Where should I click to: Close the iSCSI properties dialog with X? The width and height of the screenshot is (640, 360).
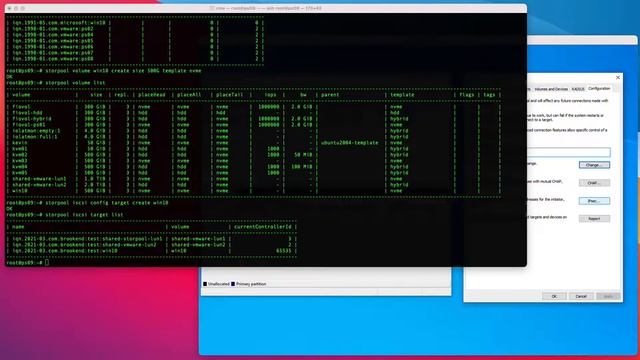pos(618,77)
